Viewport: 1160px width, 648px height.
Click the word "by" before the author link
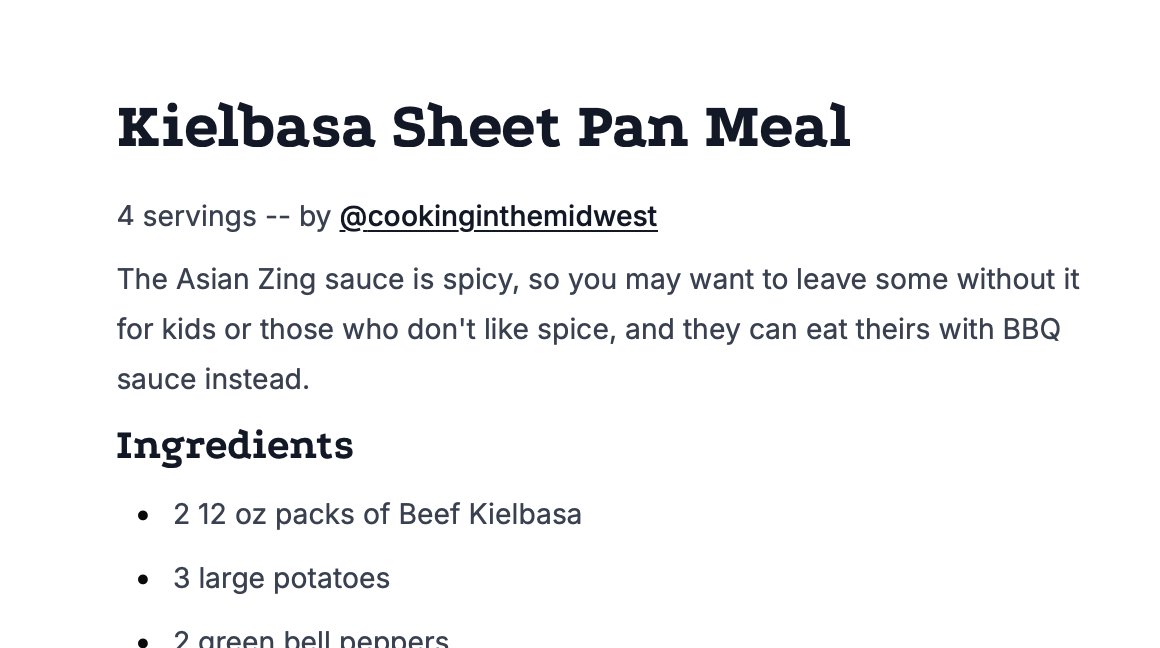pos(314,216)
